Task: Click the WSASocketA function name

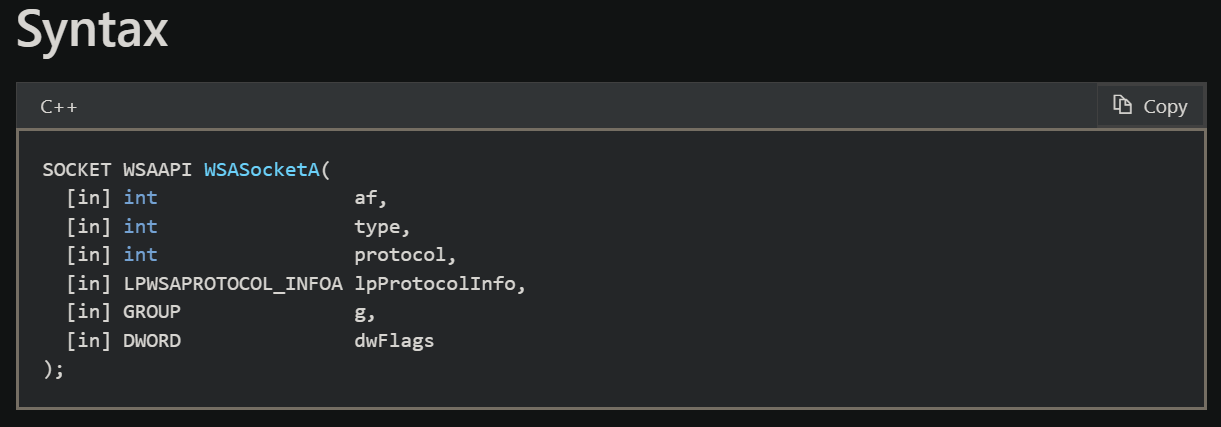Action: pos(261,169)
